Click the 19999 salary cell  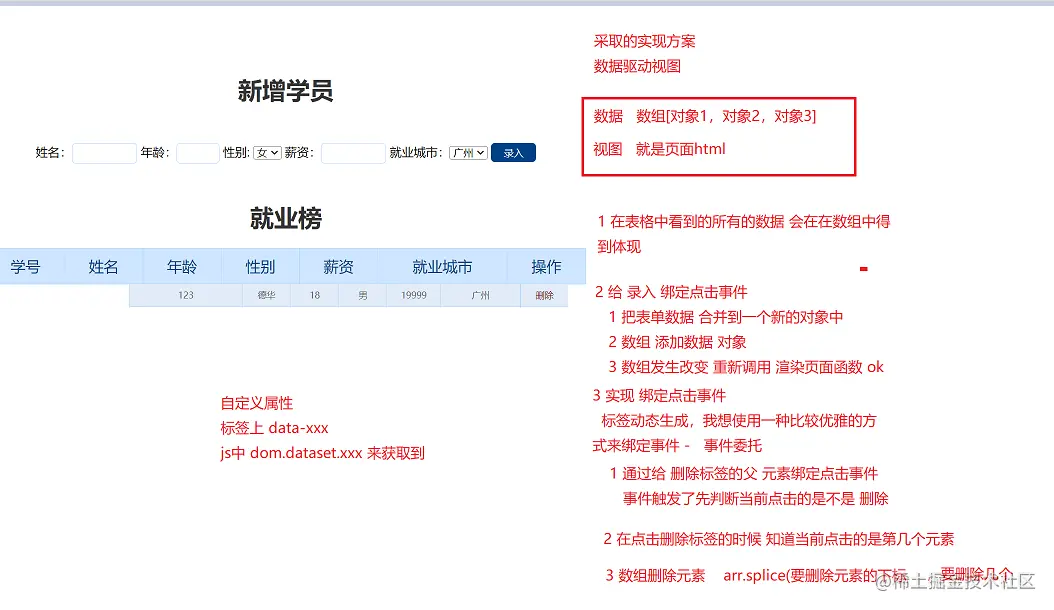tap(413, 295)
